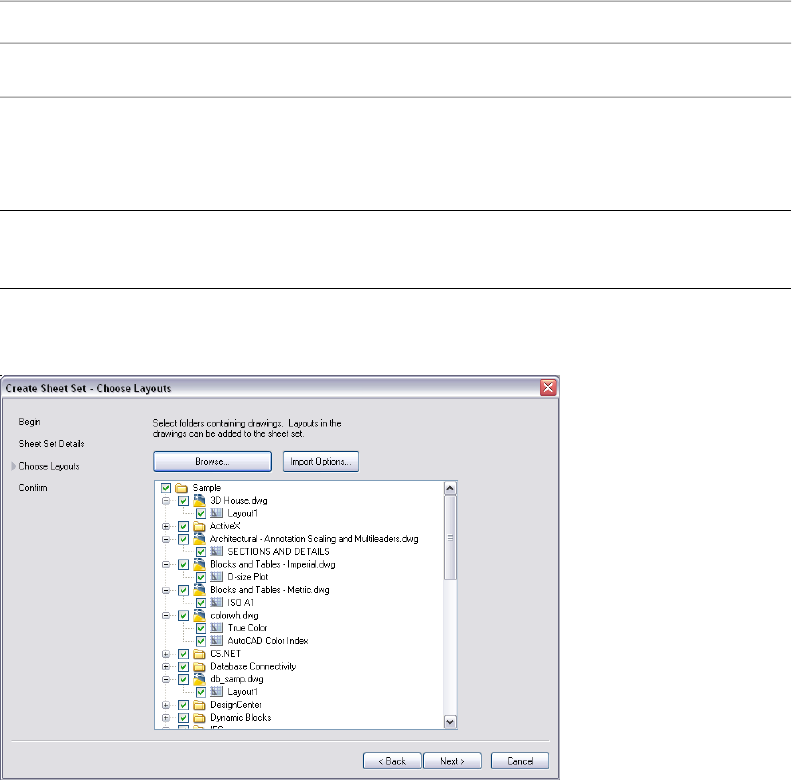The image size is (792, 780).
Task: Uncheck the Dynamic Blocks checkbox
Action: pyautogui.click(x=183, y=717)
